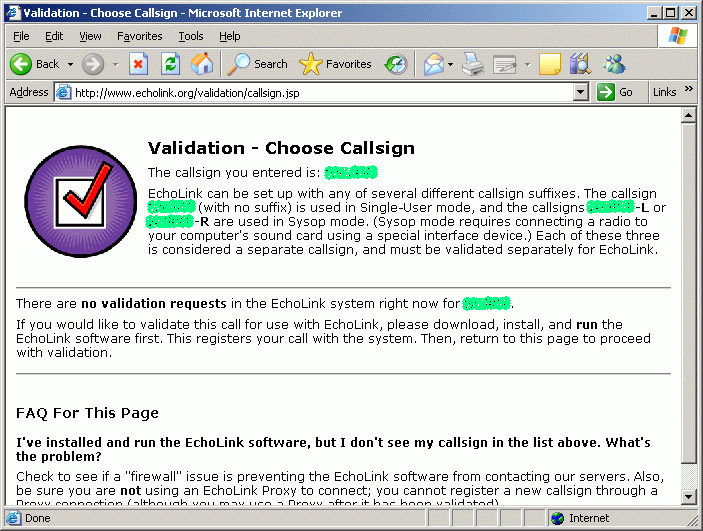Open the View menu
703x531 pixels.
pos(90,36)
